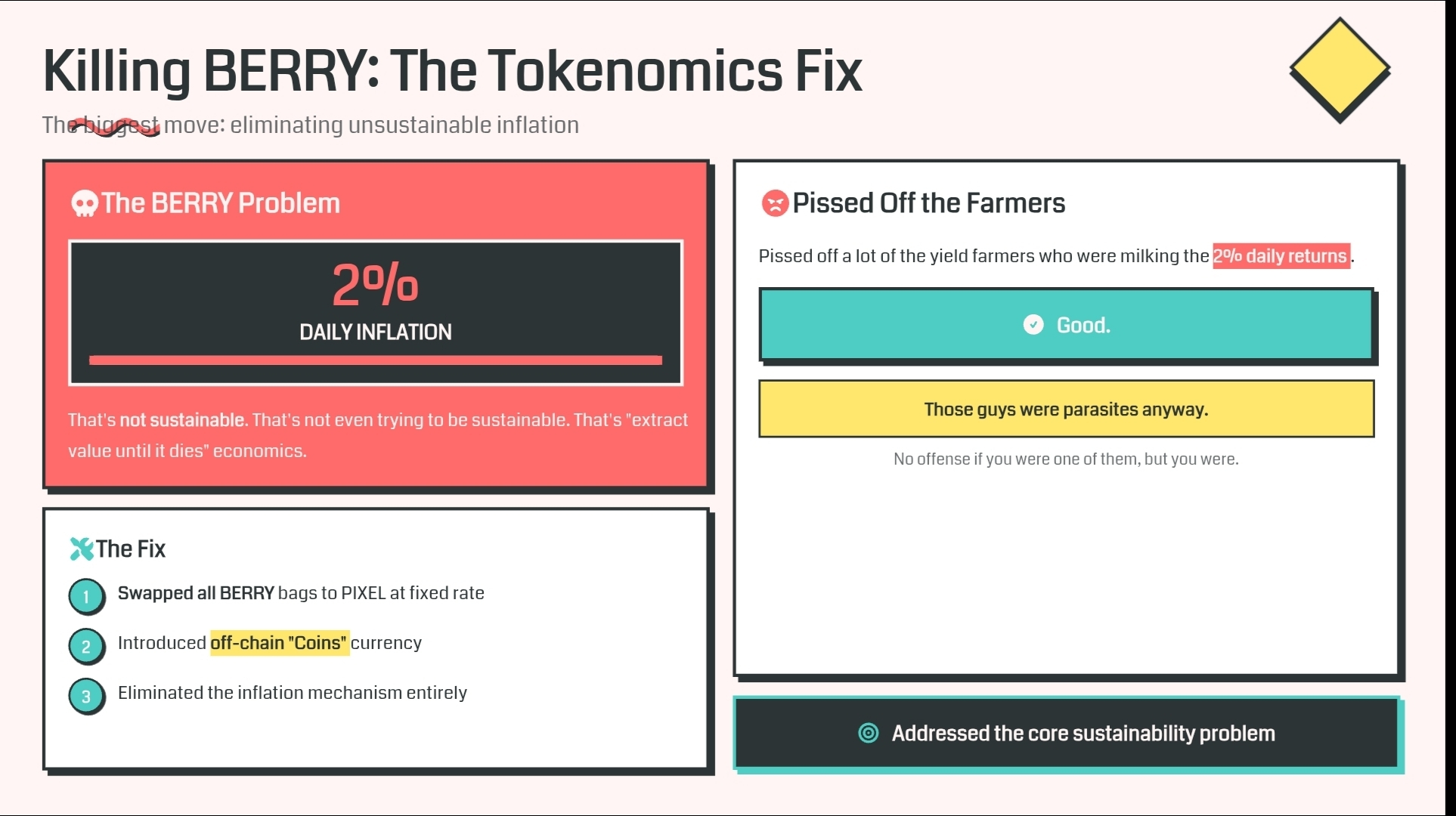Click the checkmark icon next to Good.

(x=1033, y=325)
